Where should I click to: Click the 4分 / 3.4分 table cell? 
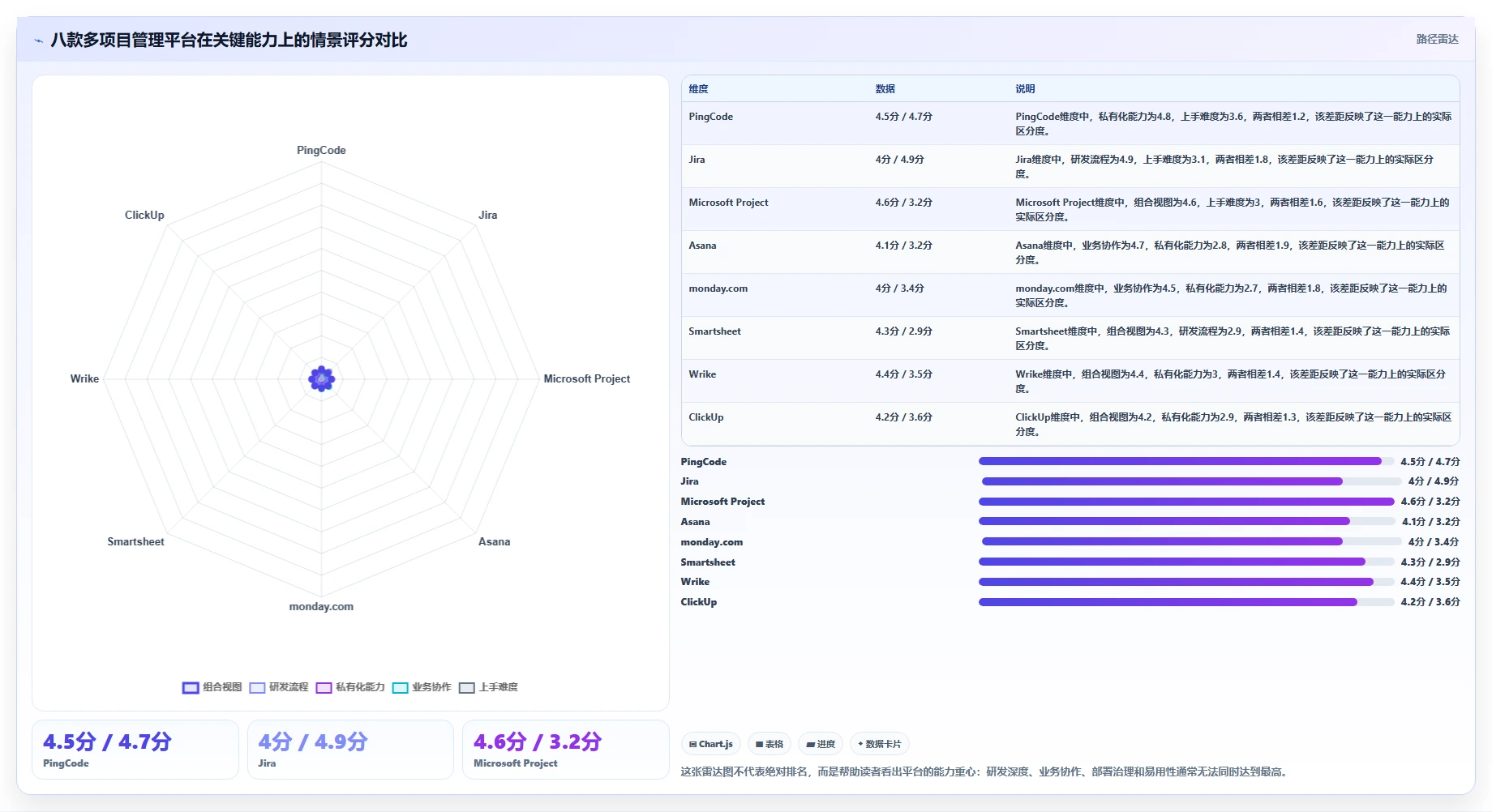point(899,288)
